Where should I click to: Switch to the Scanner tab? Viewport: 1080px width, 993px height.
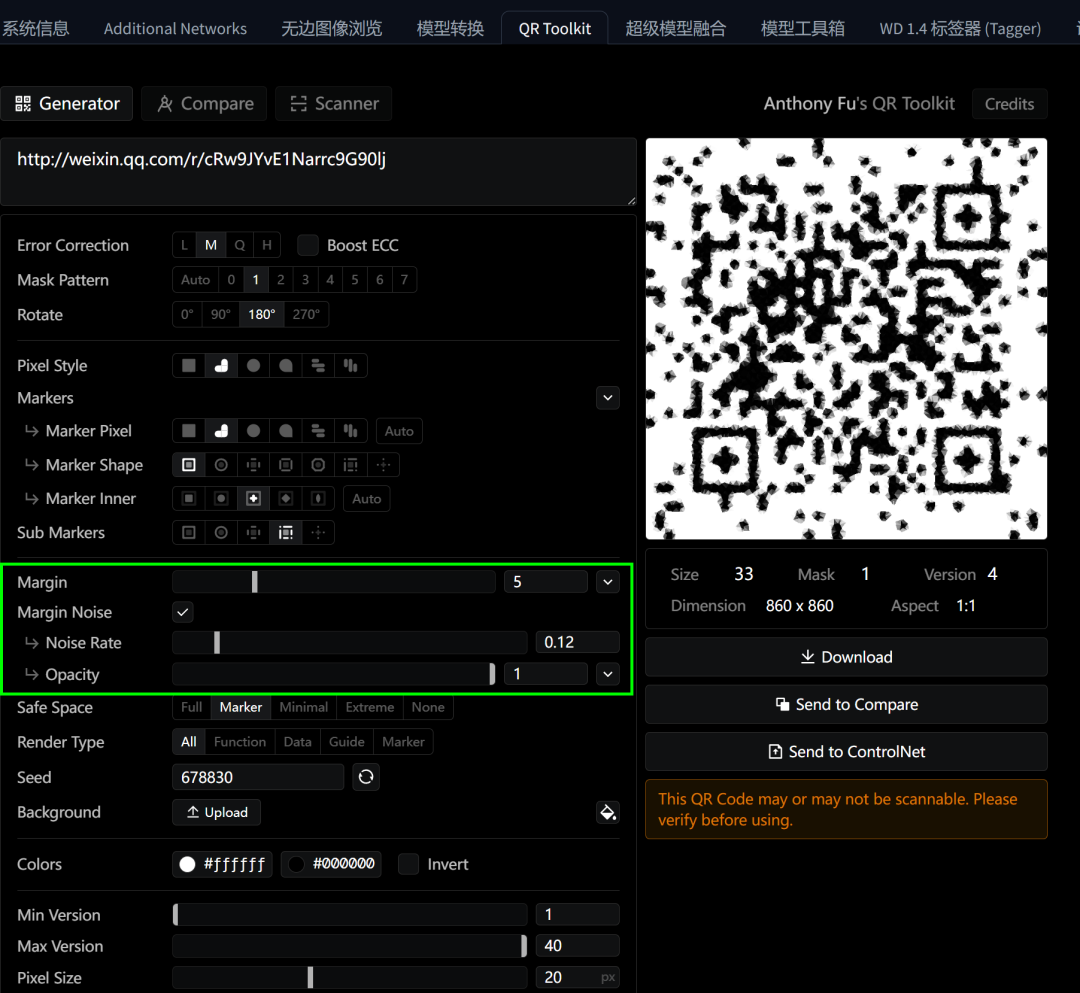[x=334, y=103]
